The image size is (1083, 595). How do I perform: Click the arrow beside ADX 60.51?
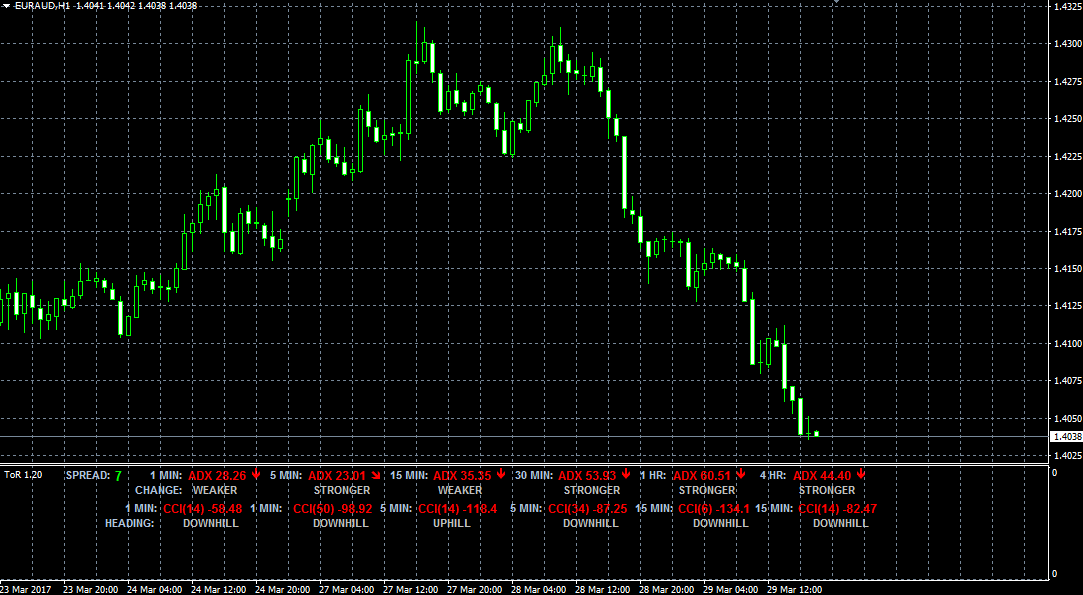pyautogui.click(x=741, y=474)
